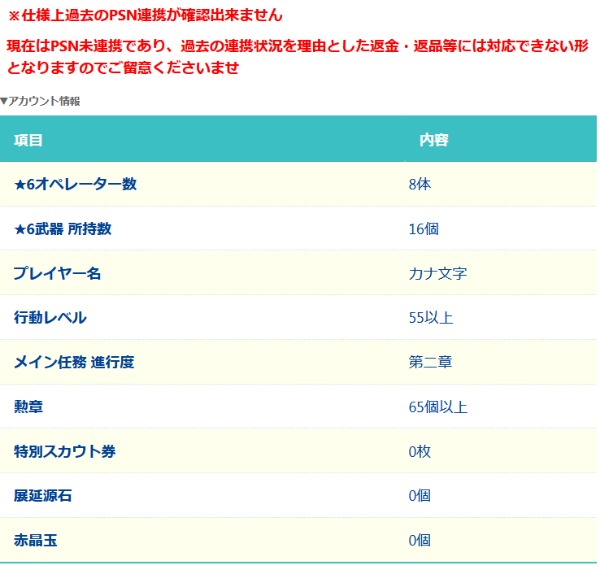The image size is (600, 571).
Task: Select the 赤晶玉 row label
Action: 36,540
